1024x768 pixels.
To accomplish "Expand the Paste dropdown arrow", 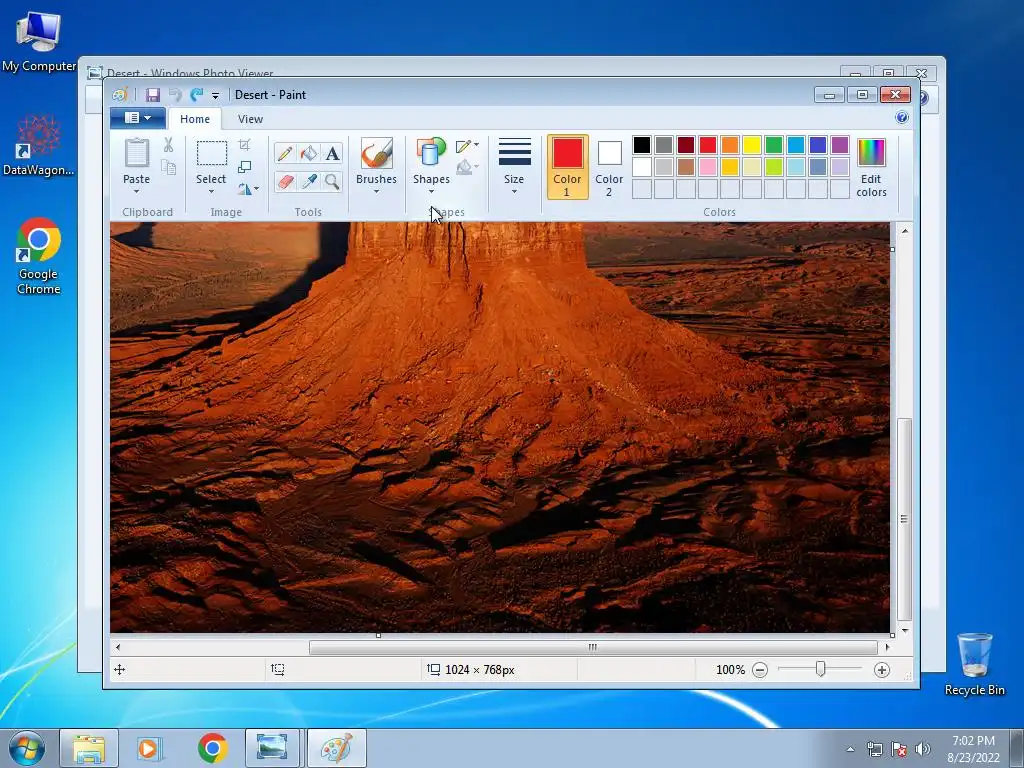I will click(x=136, y=191).
